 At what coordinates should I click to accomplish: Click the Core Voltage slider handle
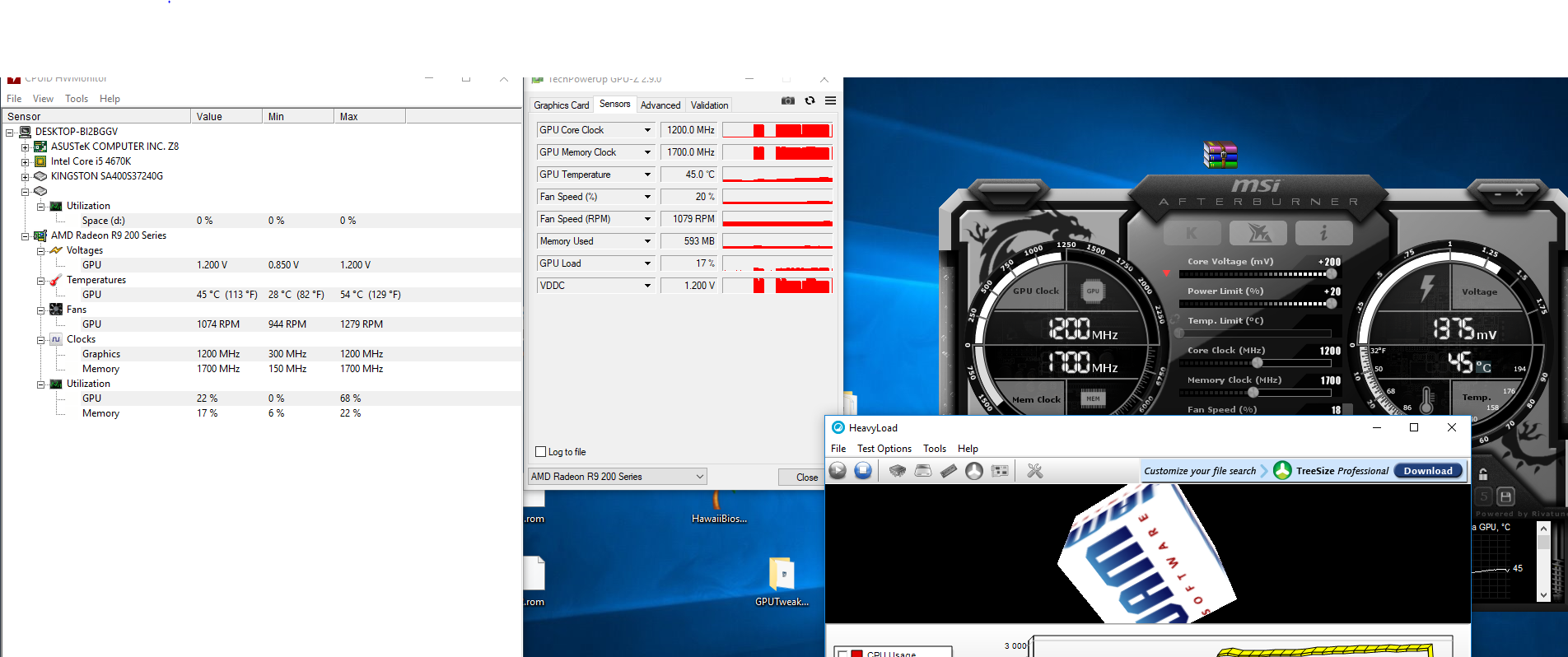pyautogui.click(x=1332, y=273)
